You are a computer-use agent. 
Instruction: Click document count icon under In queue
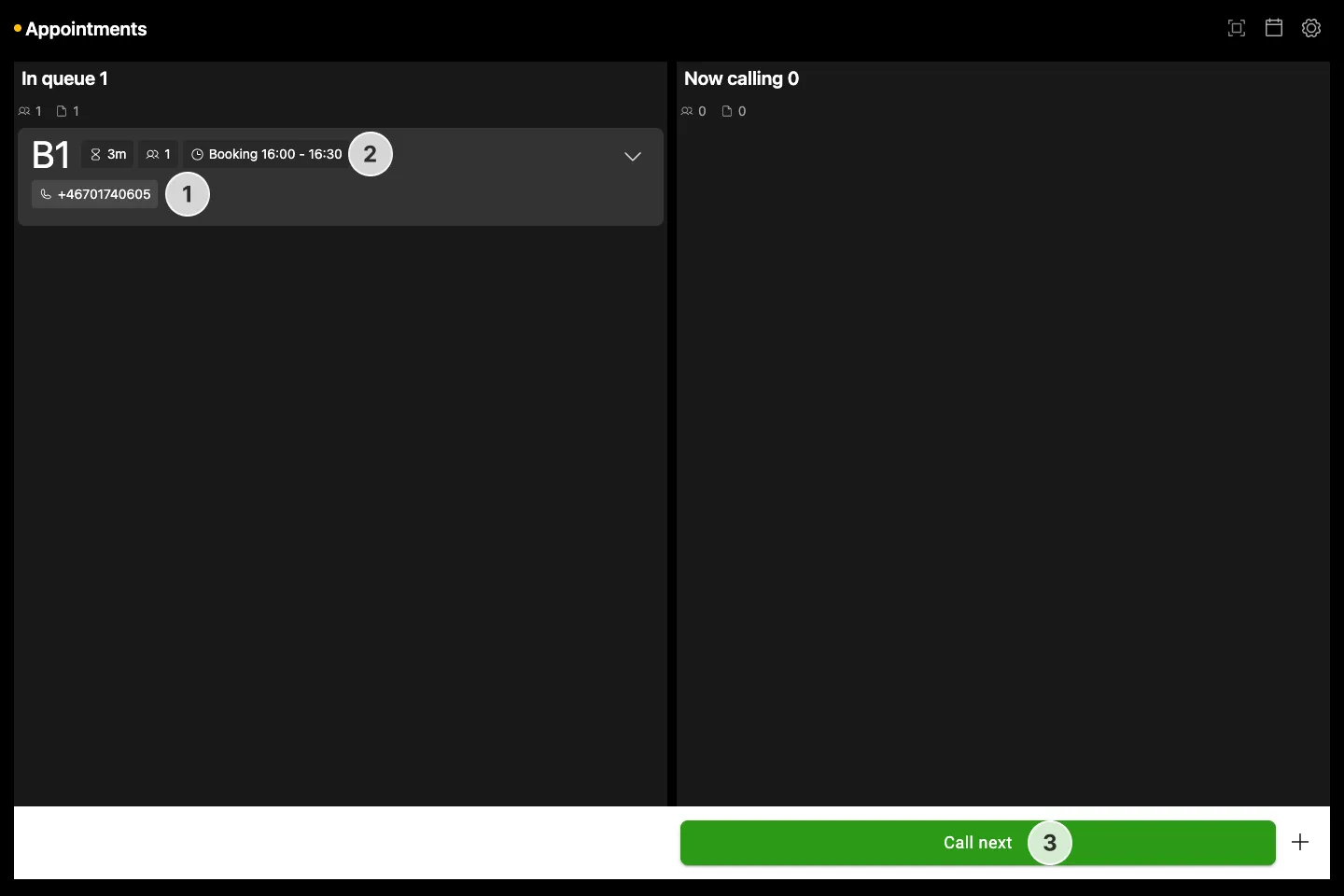click(x=62, y=111)
